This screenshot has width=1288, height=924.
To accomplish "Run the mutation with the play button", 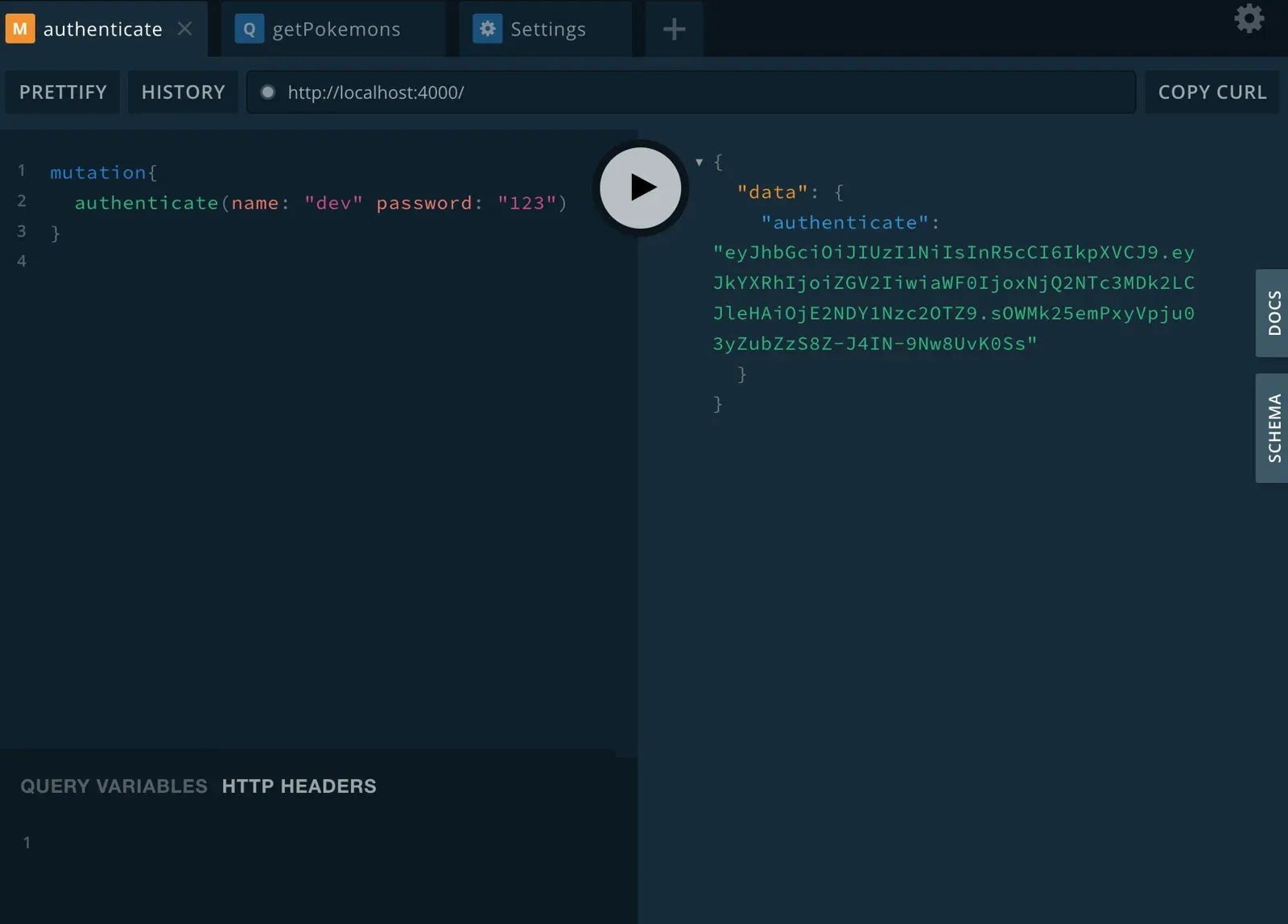I will click(x=641, y=188).
